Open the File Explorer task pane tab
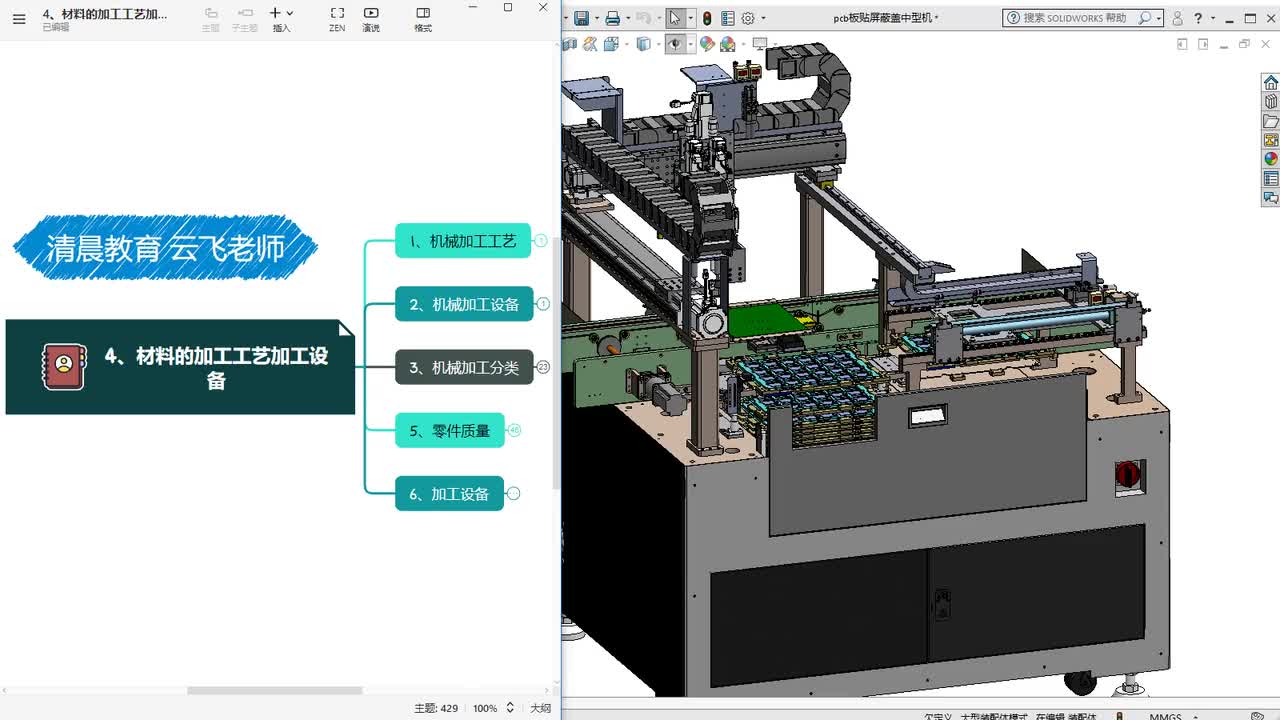 1271,121
